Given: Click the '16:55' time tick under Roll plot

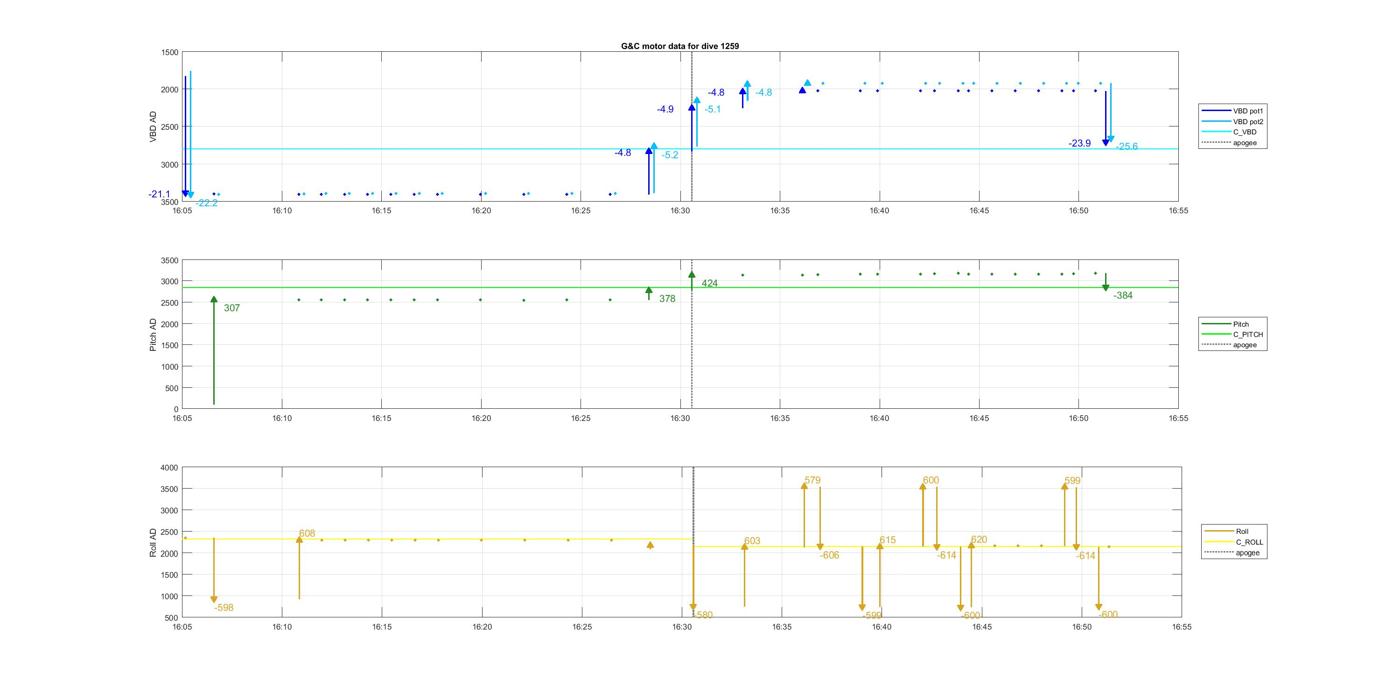Looking at the screenshot, I should pyautogui.click(x=1181, y=627).
